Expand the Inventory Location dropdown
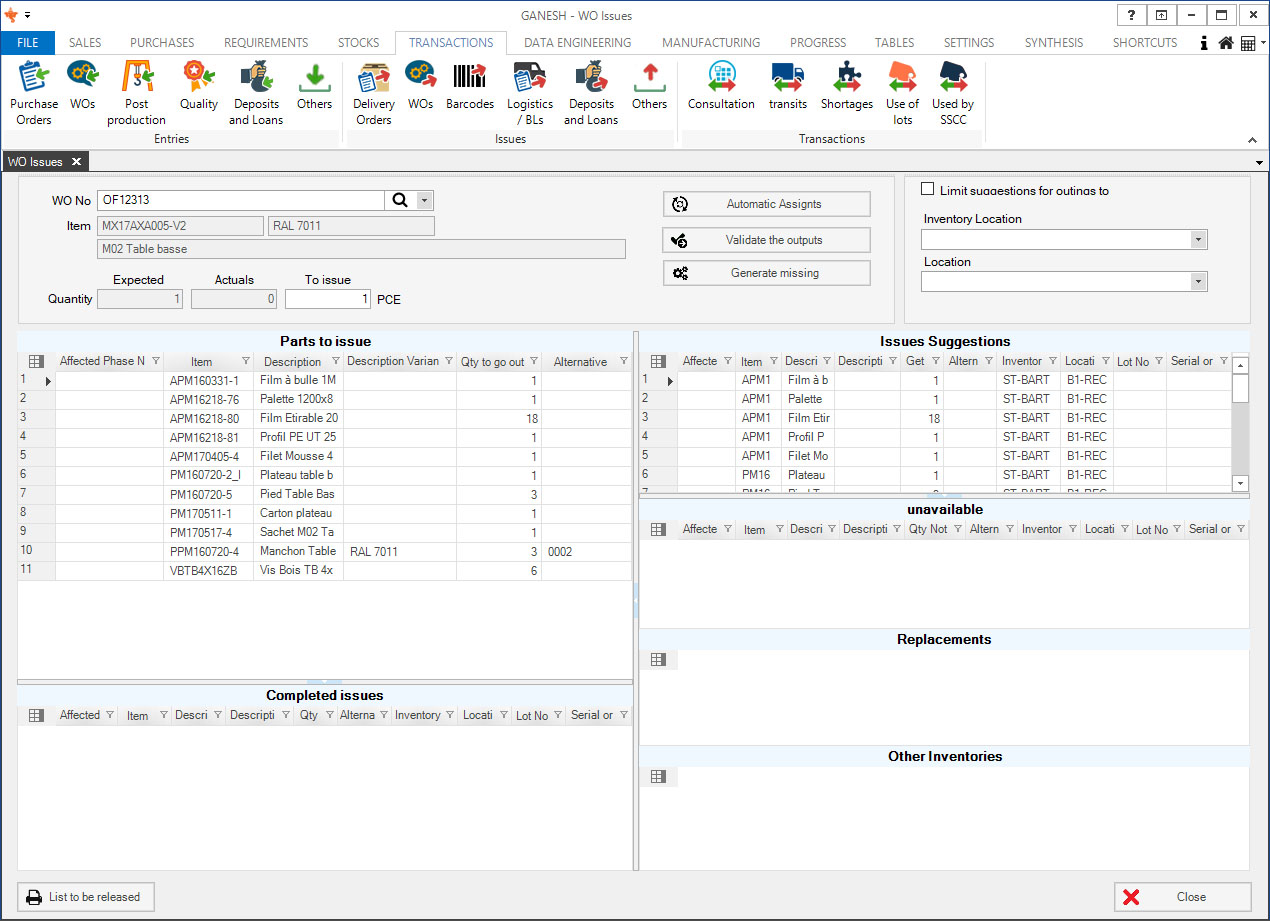 click(x=1198, y=240)
